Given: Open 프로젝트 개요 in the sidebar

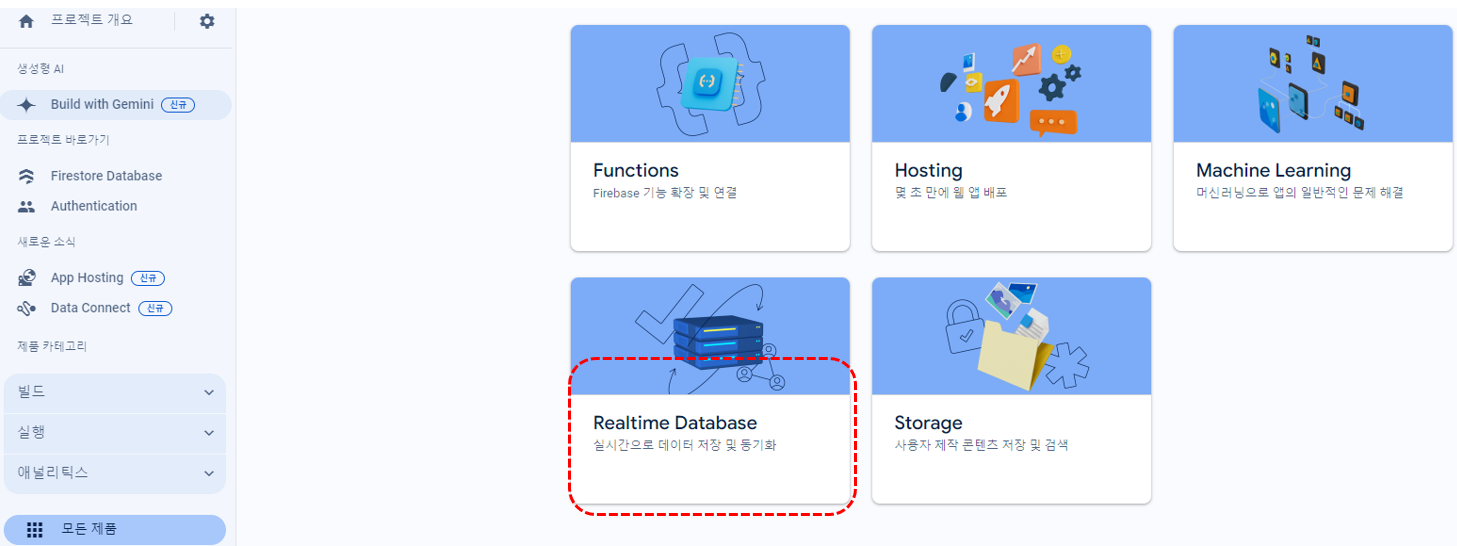Looking at the screenshot, I should (92, 20).
